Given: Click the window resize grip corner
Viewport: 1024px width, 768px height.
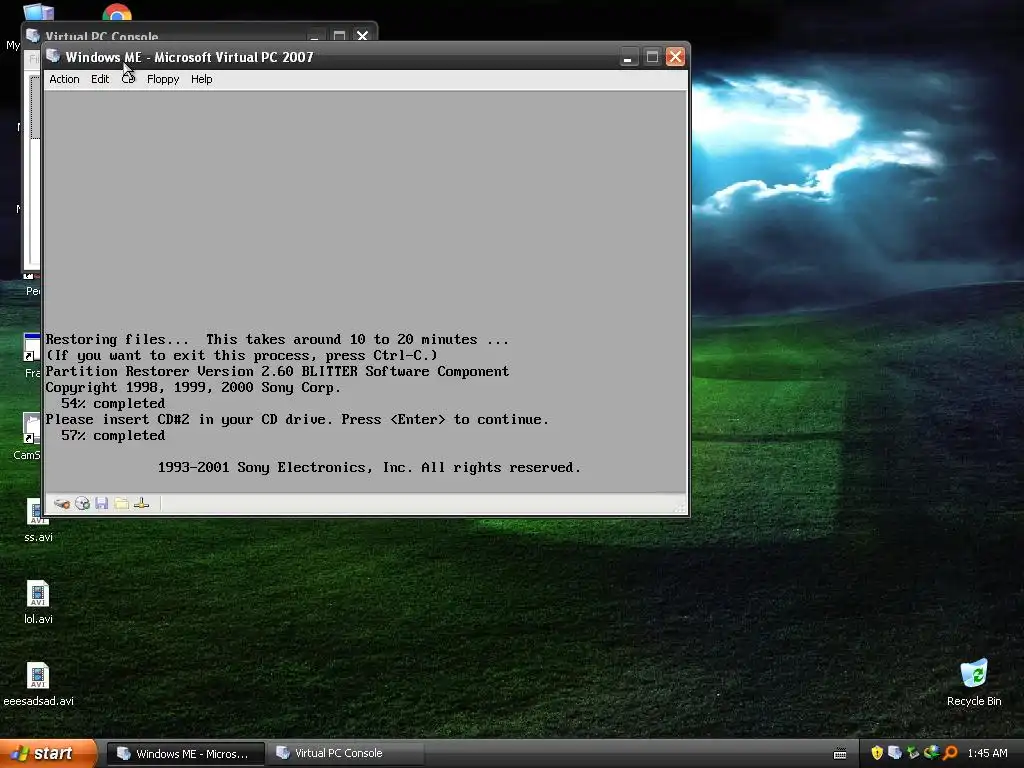Looking at the screenshot, I should 680,507.
